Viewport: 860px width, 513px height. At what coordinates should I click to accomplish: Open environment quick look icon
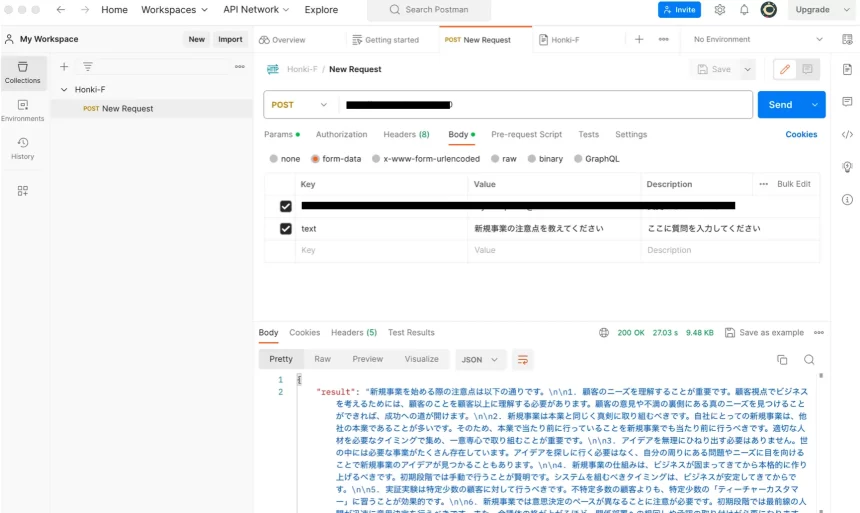[847, 40]
